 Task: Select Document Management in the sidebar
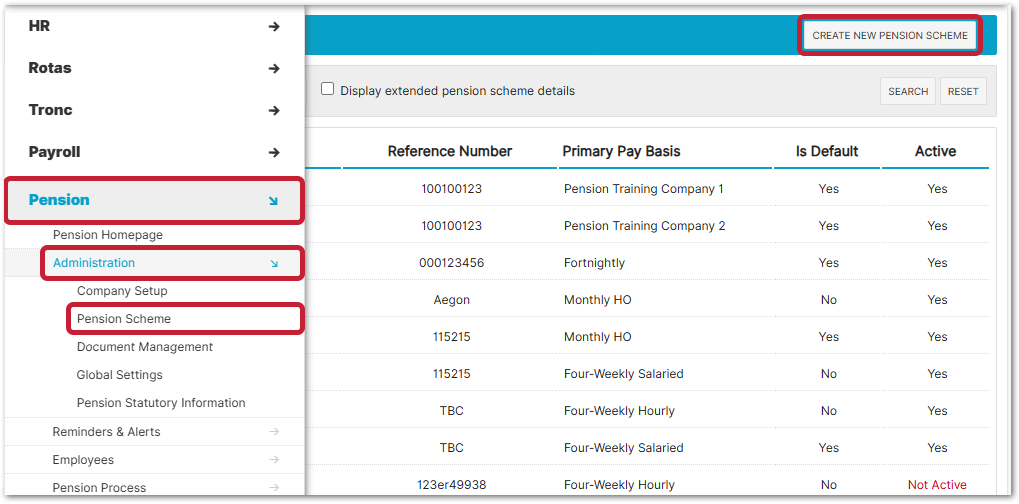coord(145,347)
